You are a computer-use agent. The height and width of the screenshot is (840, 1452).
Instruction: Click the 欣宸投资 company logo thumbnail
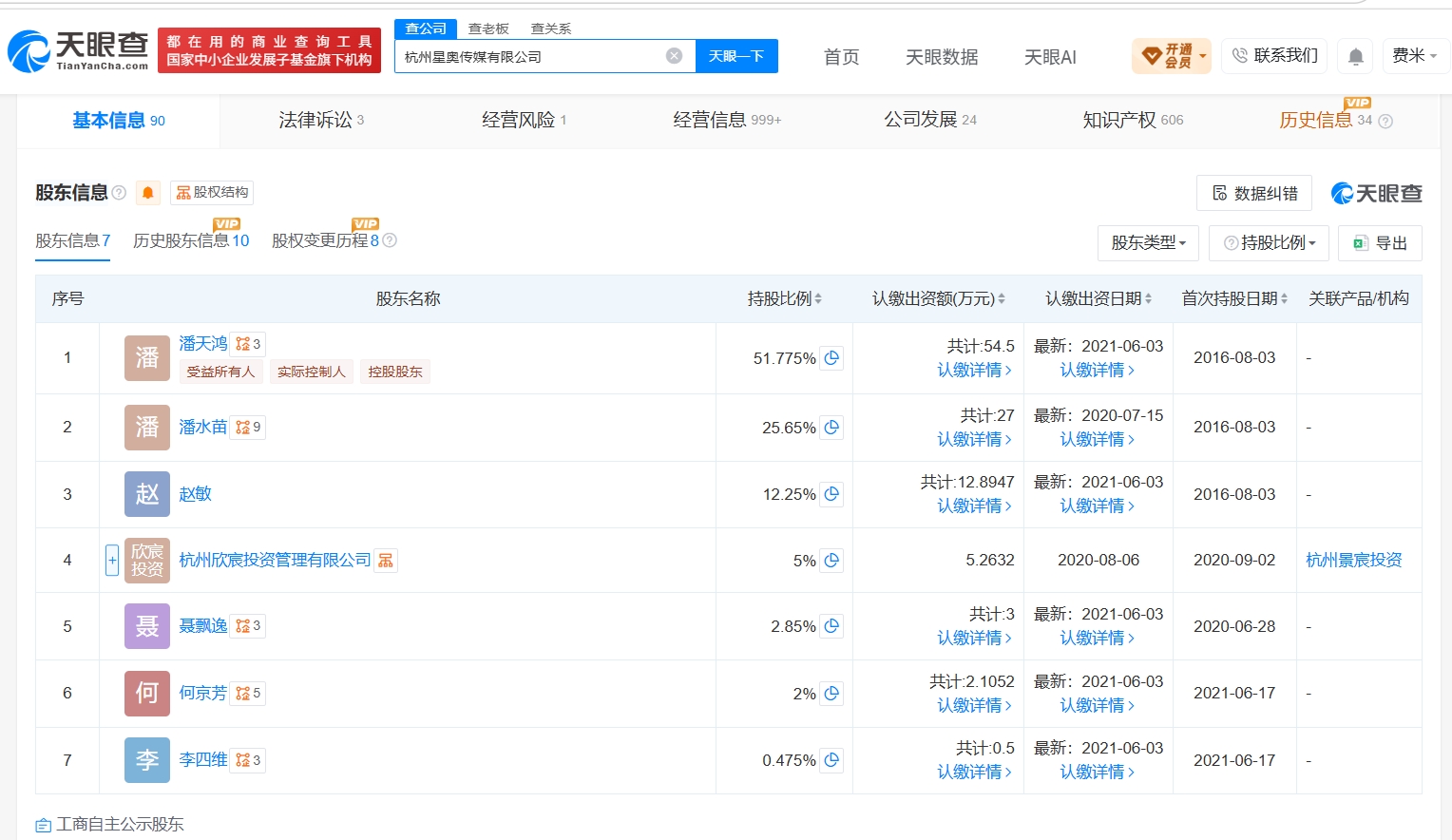pos(147,561)
